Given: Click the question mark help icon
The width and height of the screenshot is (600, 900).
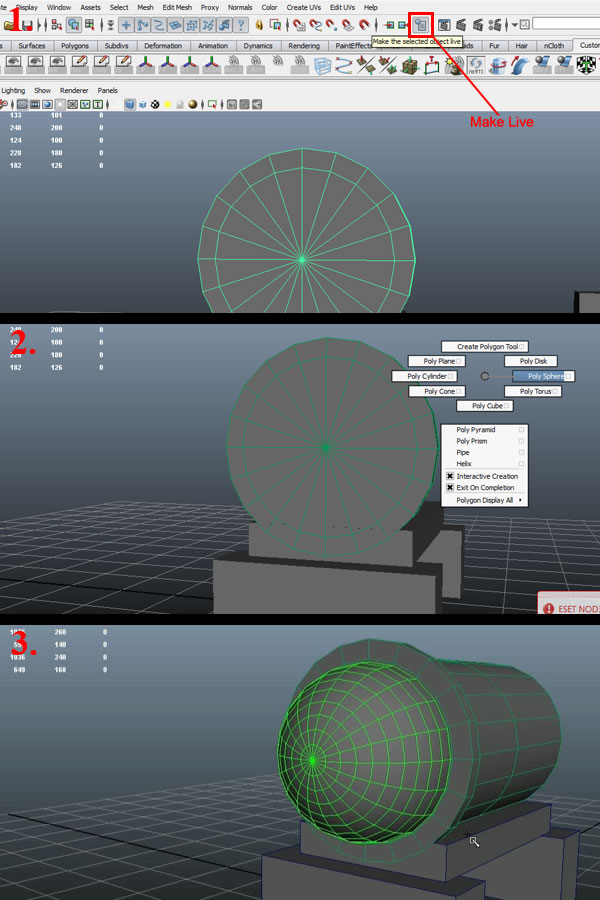Looking at the screenshot, I should pos(240,24).
